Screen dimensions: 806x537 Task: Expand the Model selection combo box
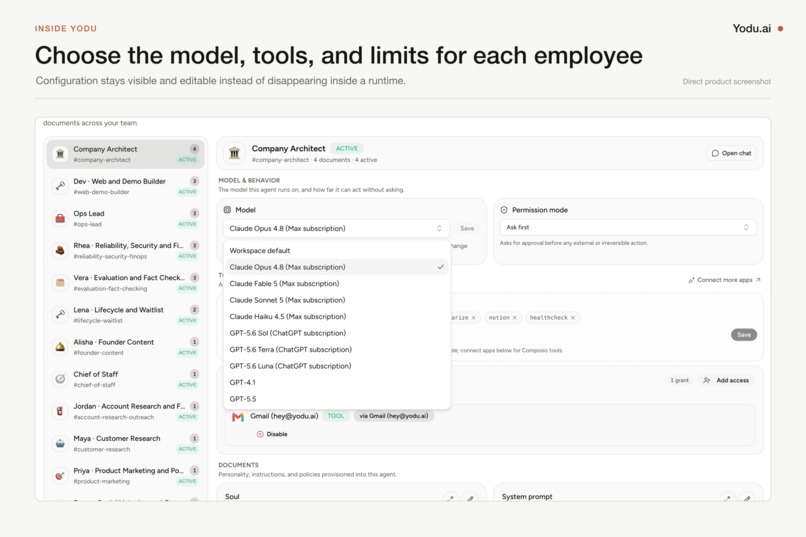(x=336, y=228)
